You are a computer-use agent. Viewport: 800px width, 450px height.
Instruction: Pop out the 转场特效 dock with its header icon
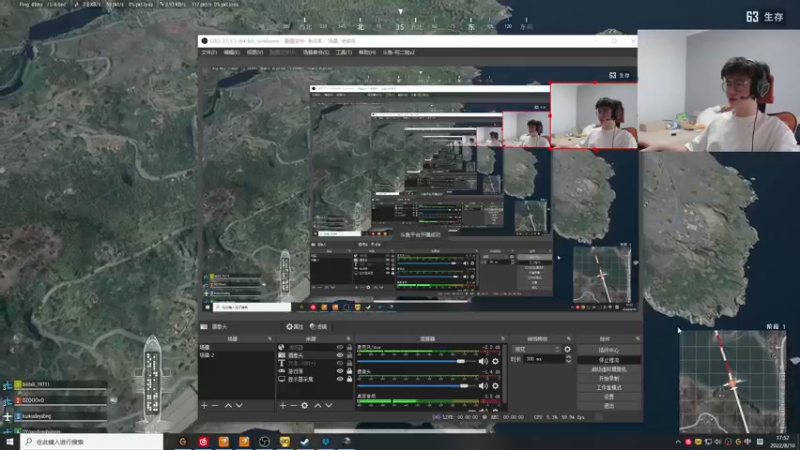569,339
